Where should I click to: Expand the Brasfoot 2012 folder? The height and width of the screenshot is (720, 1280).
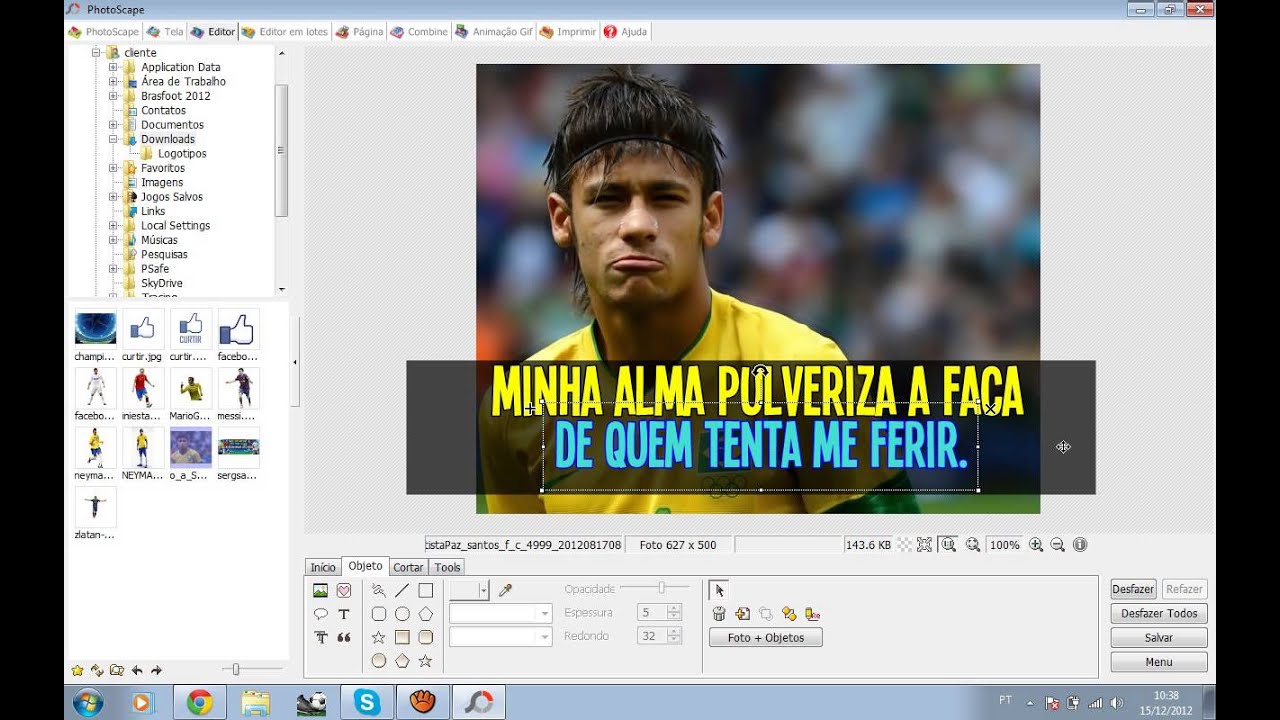113,96
